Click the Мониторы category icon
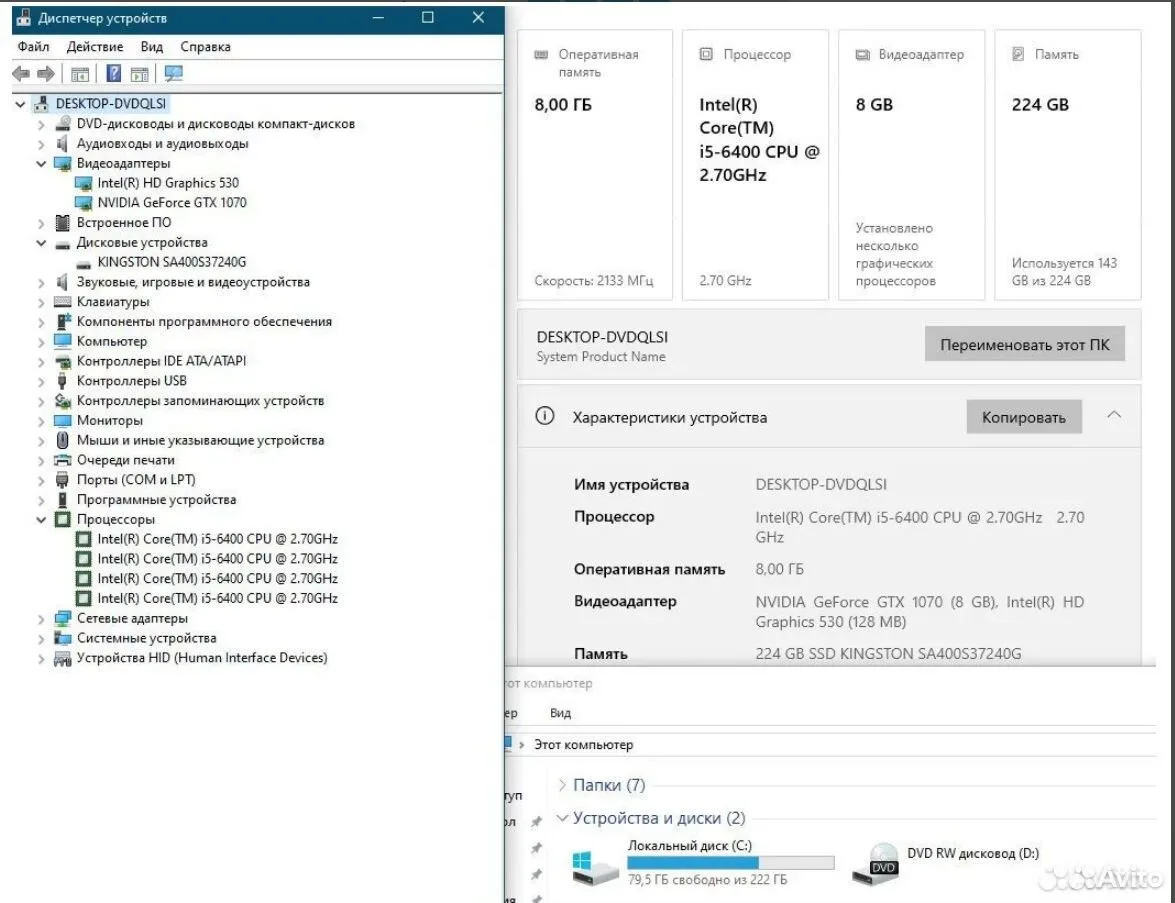 63,420
